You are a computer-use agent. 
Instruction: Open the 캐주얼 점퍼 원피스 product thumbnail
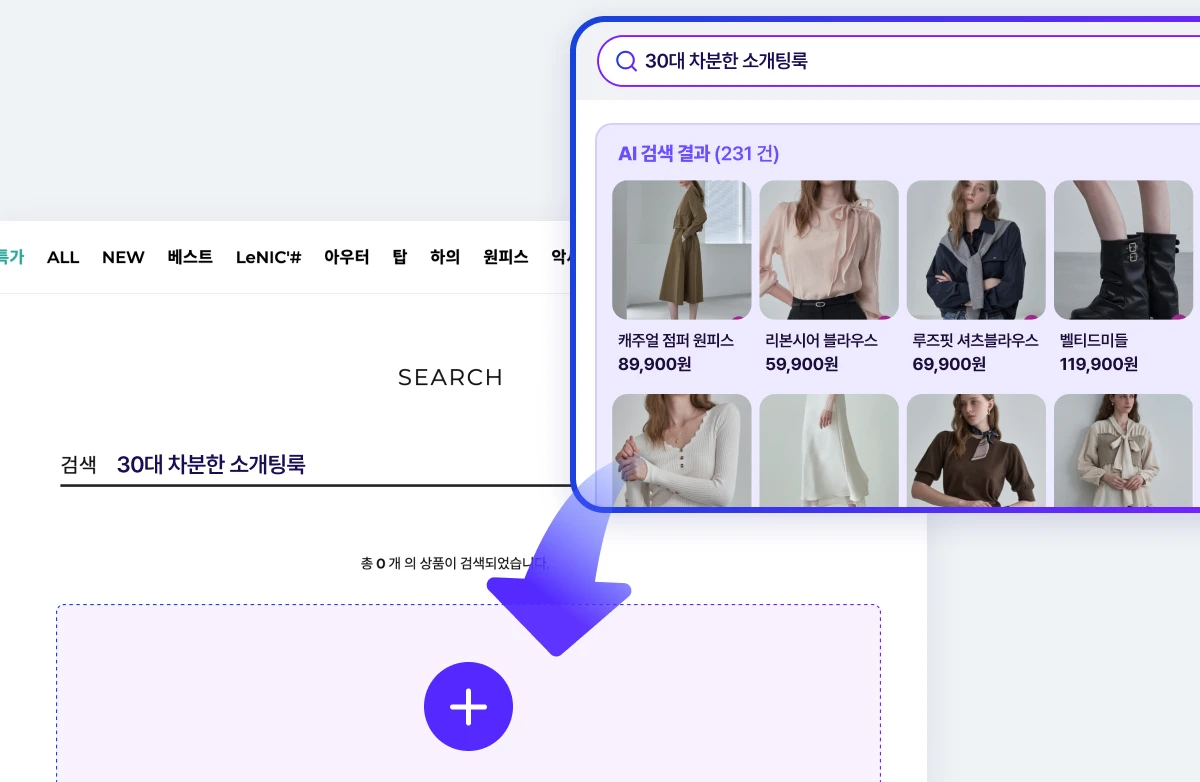click(681, 250)
